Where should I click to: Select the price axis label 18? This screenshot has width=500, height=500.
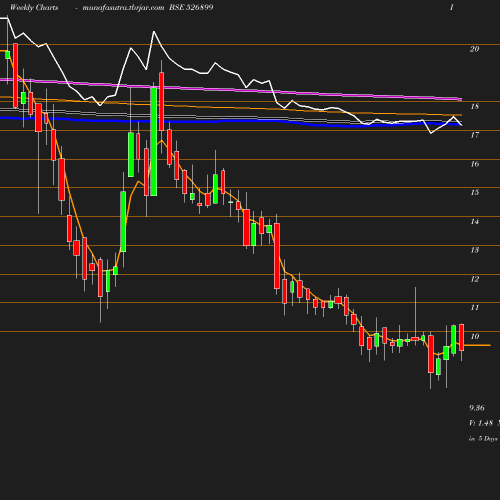point(475,106)
